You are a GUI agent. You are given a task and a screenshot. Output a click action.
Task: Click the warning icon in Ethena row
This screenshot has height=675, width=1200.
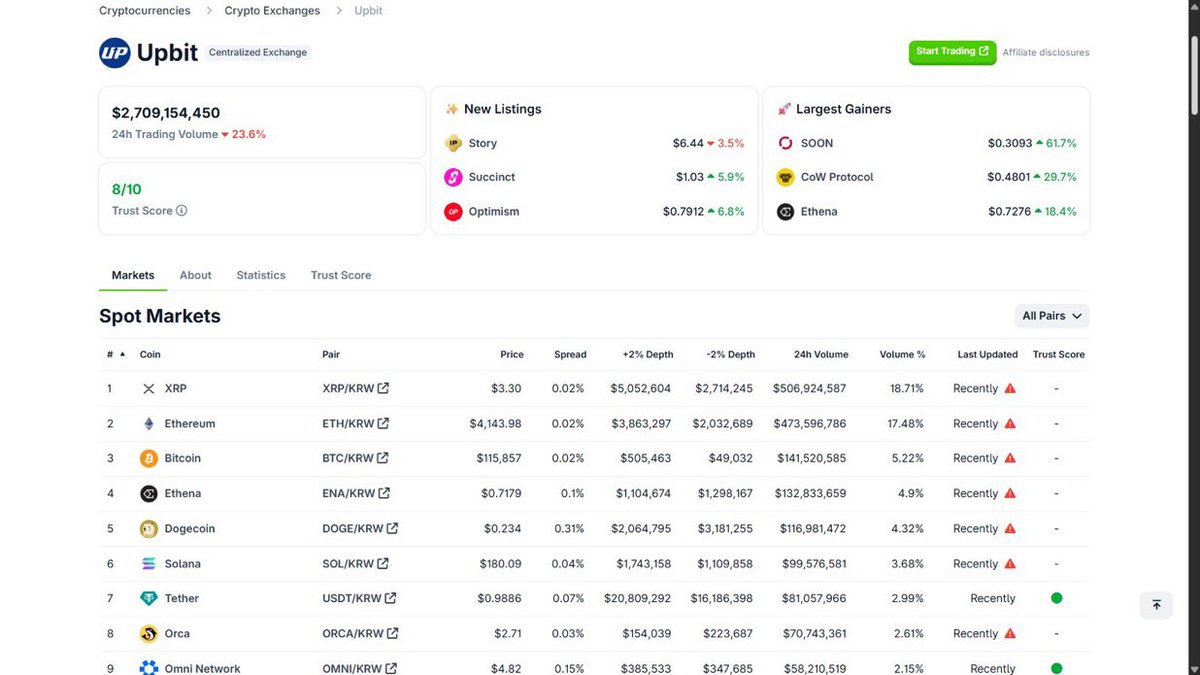click(1010, 494)
